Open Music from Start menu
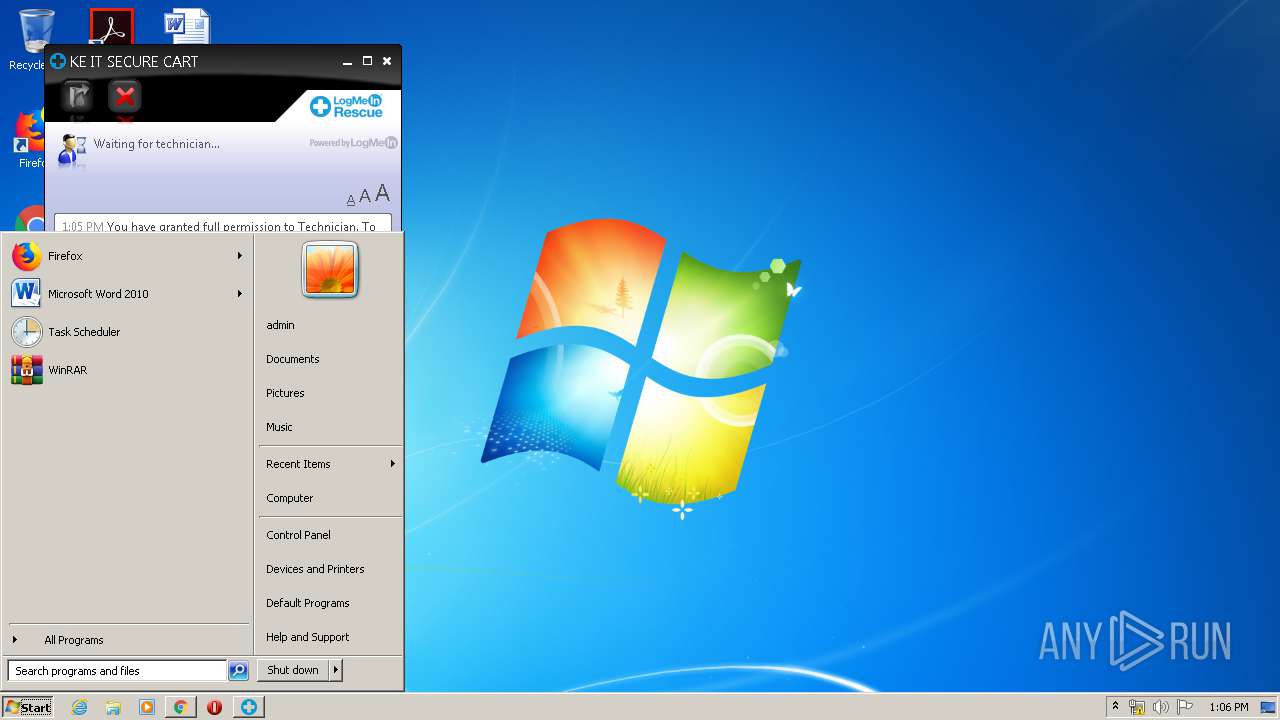This screenshot has width=1280, height=720. tap(330, 427)
